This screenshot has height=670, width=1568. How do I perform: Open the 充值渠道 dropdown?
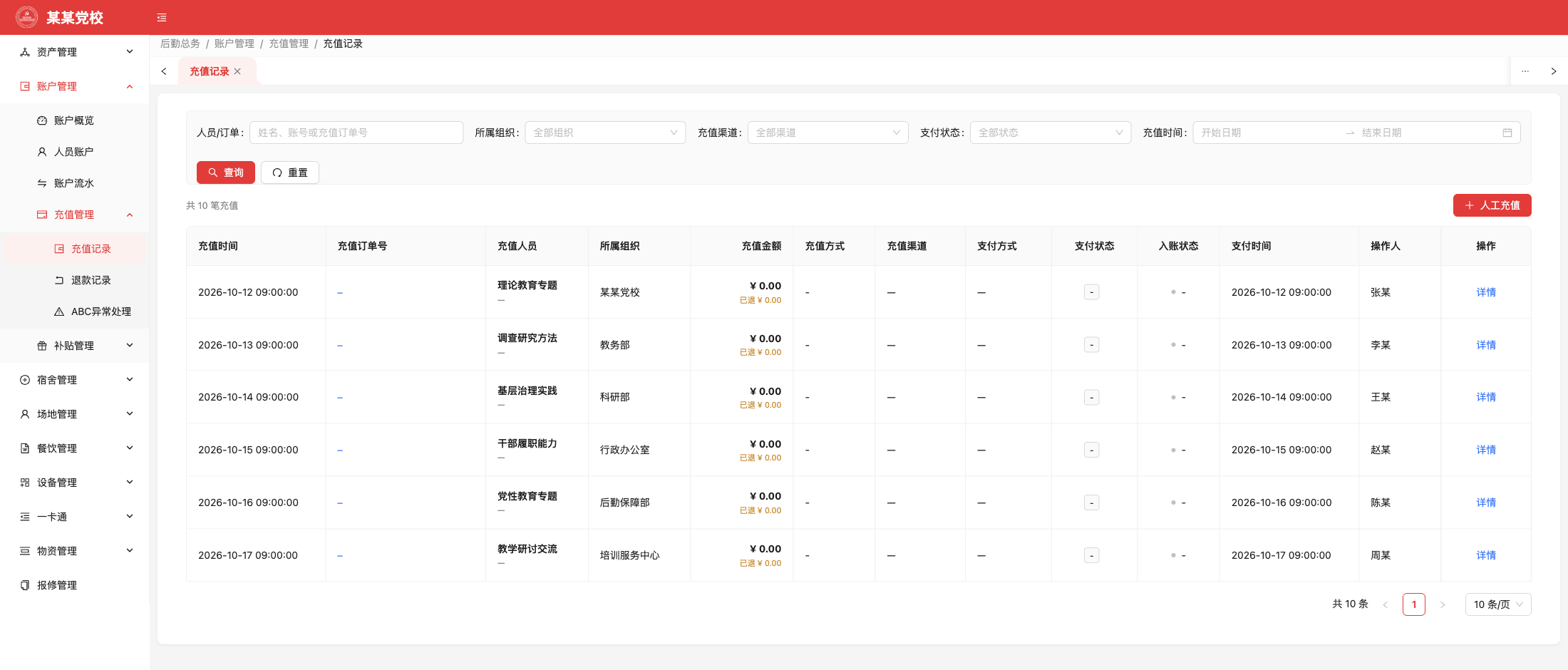coord(827,133)
